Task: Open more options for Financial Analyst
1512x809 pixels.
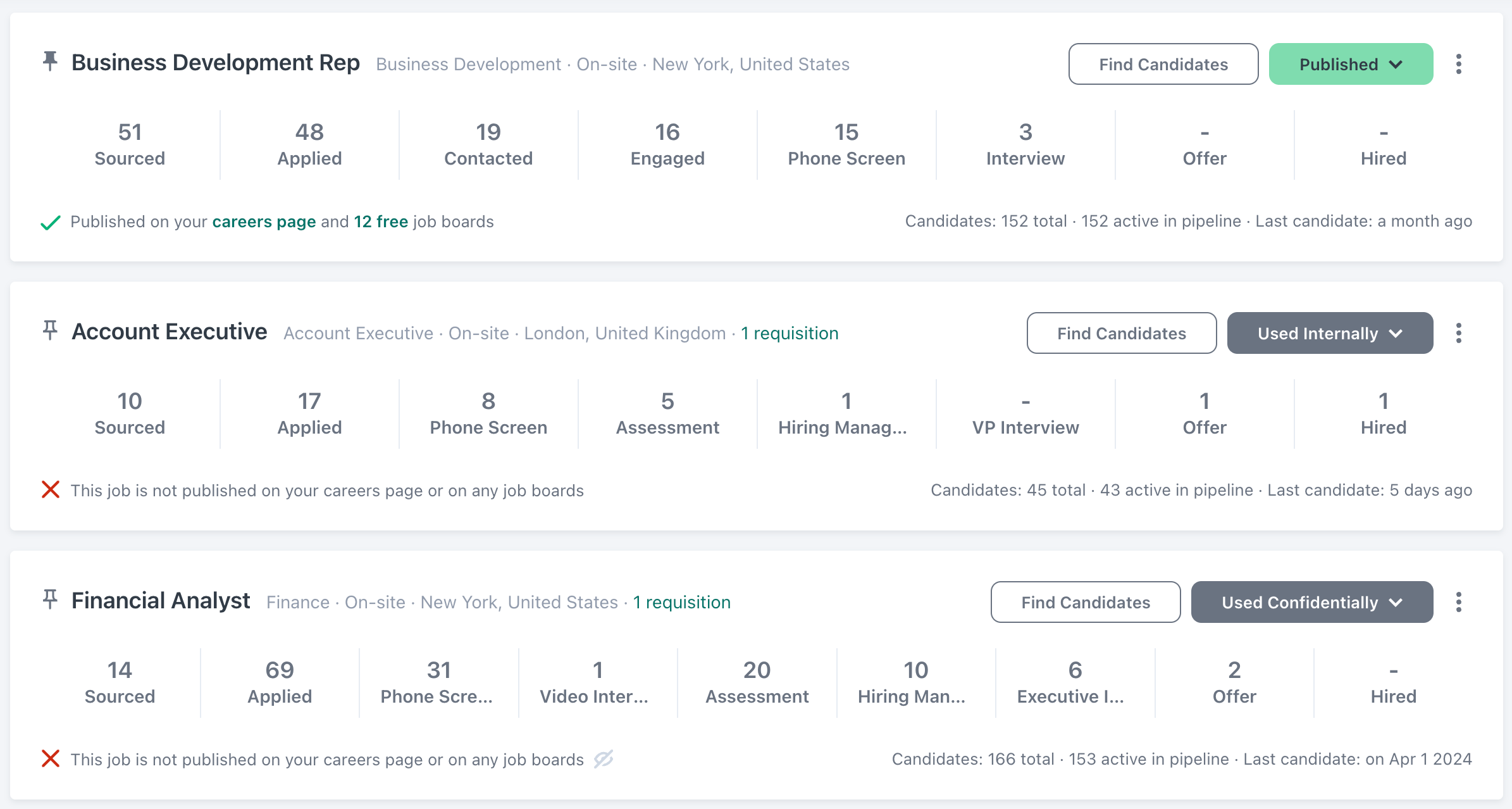Action: [x=1459, y=602]
